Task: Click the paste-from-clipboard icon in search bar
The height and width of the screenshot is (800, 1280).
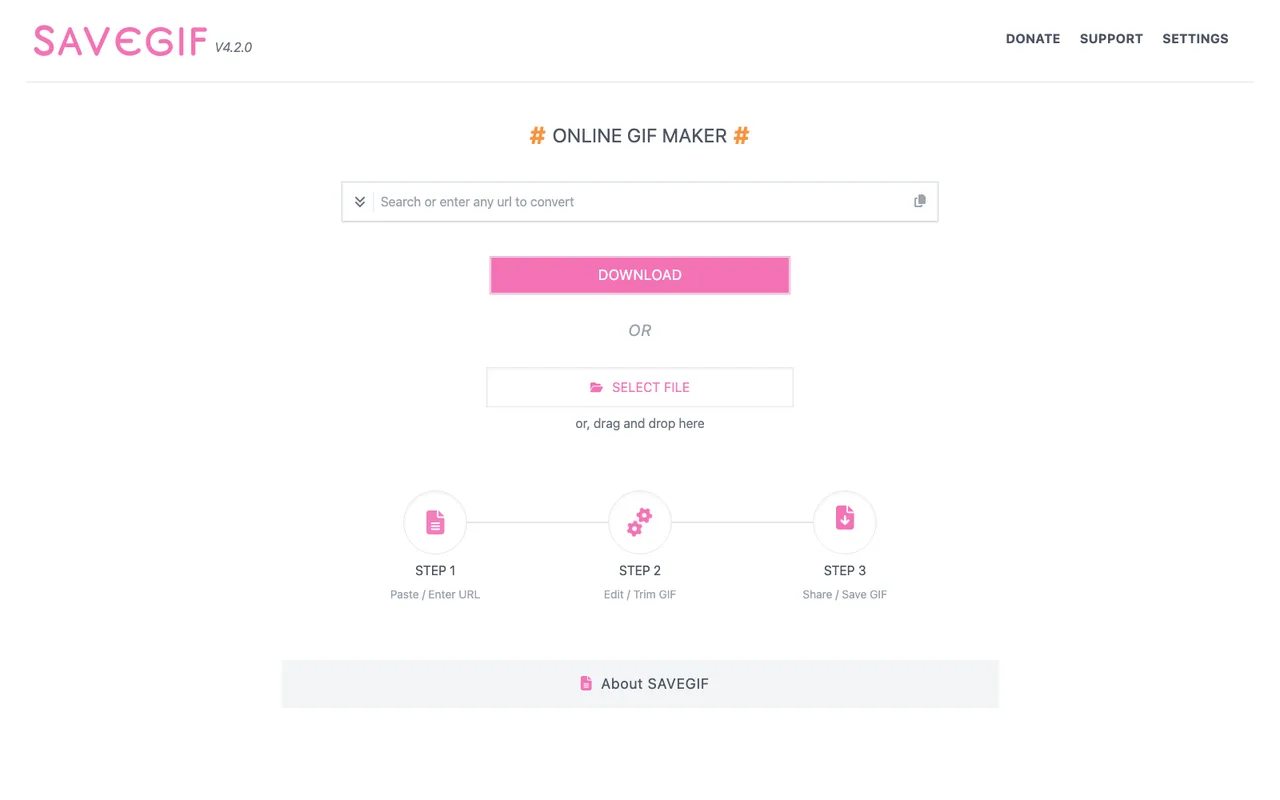Action: [919, 200]
